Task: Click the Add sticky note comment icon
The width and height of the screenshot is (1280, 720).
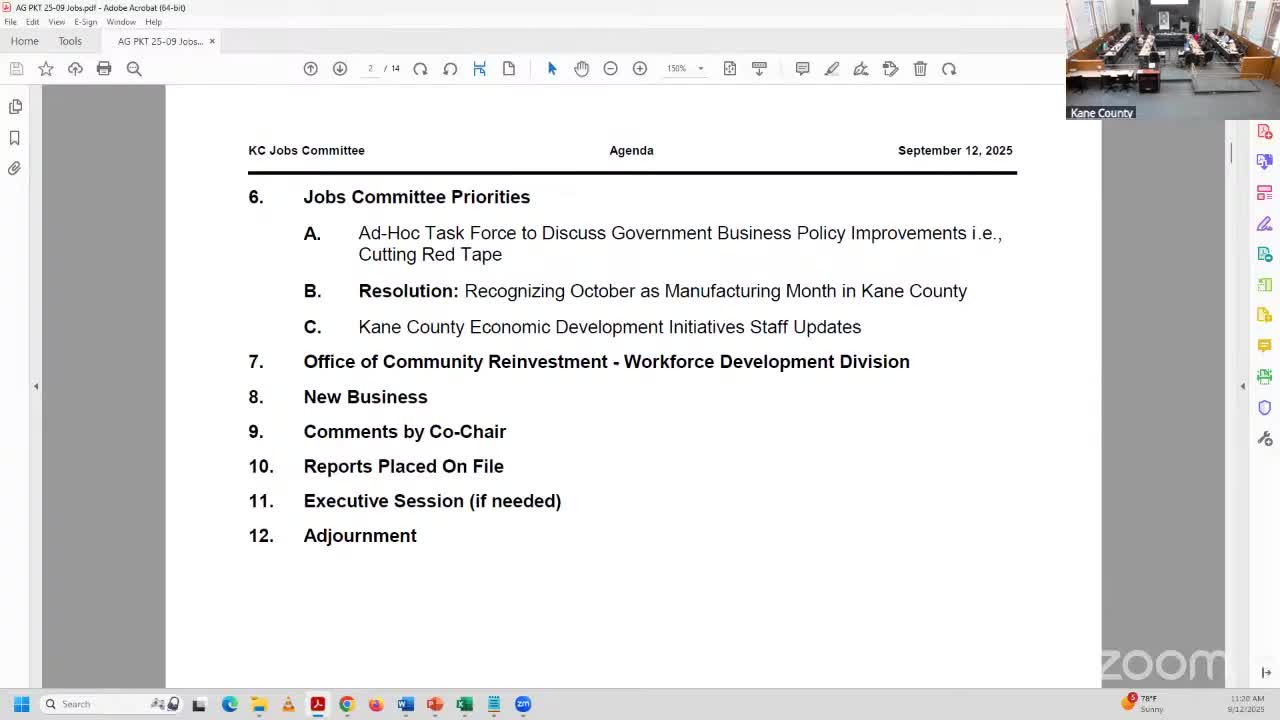Action: coord(802,68)
